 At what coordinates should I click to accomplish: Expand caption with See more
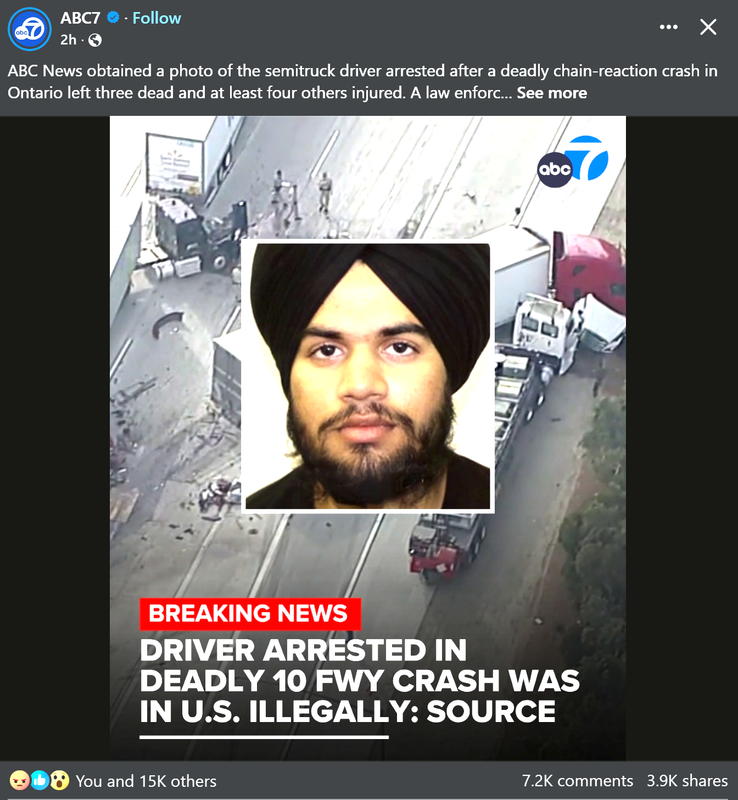(552, 93)
